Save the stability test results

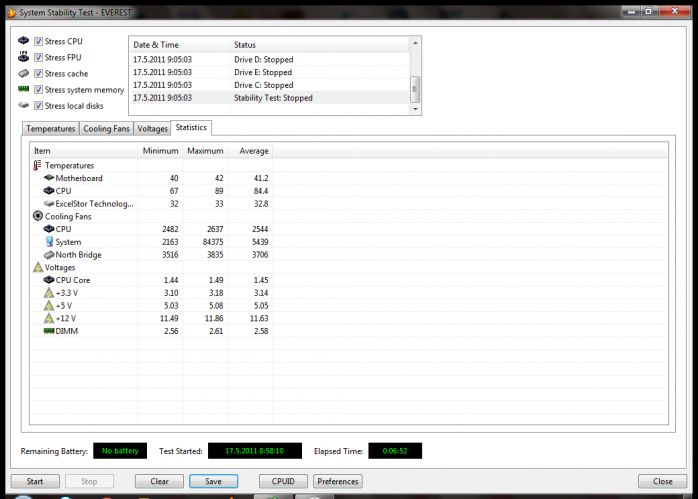click(214, 481)
